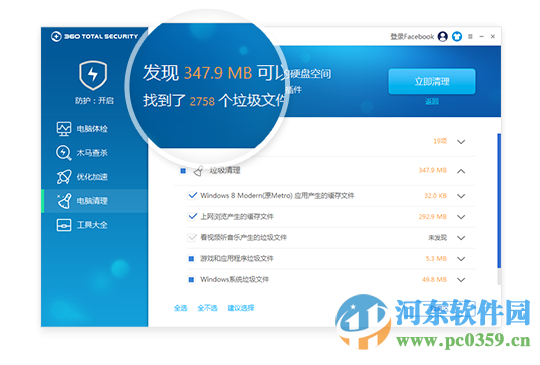Click the 立即清理 clean now button
540x365 pixels.
coord(432,82)
